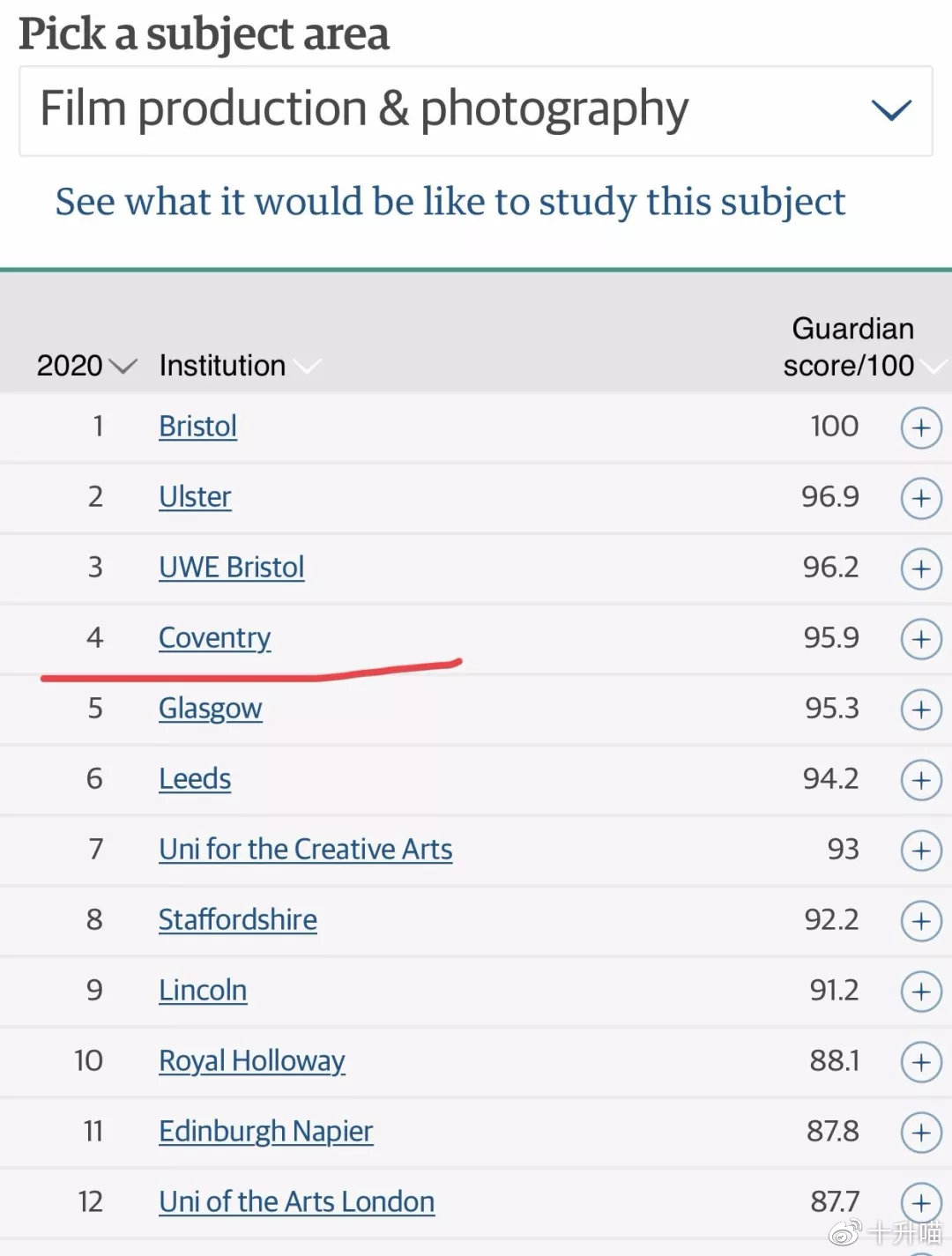The width and height of the screenshot is (952, 1256).
Task: Open the Glasgow institution link
Action: [x=210, y=709]
